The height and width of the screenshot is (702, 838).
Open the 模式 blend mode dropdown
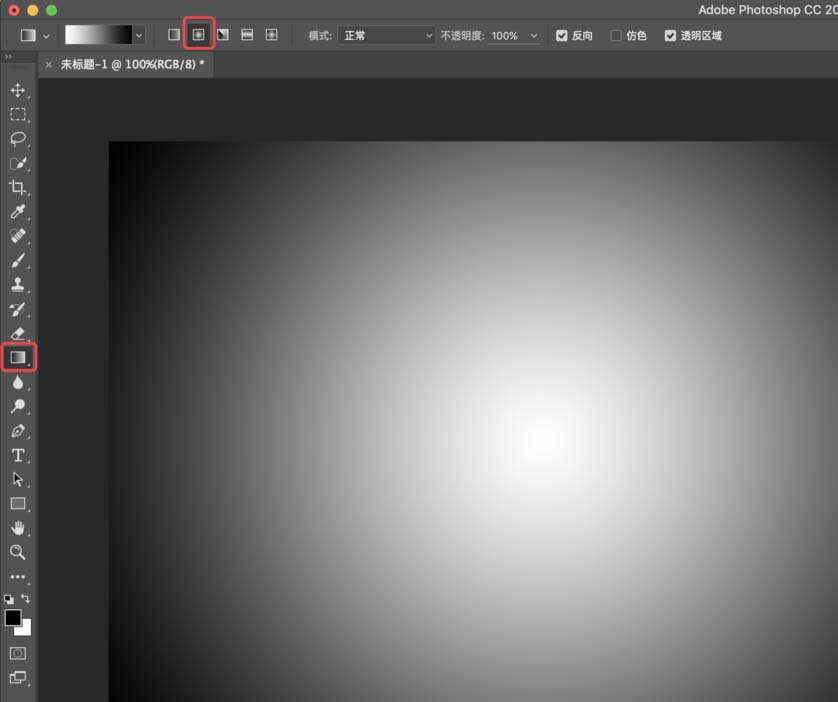click(385, 36)
